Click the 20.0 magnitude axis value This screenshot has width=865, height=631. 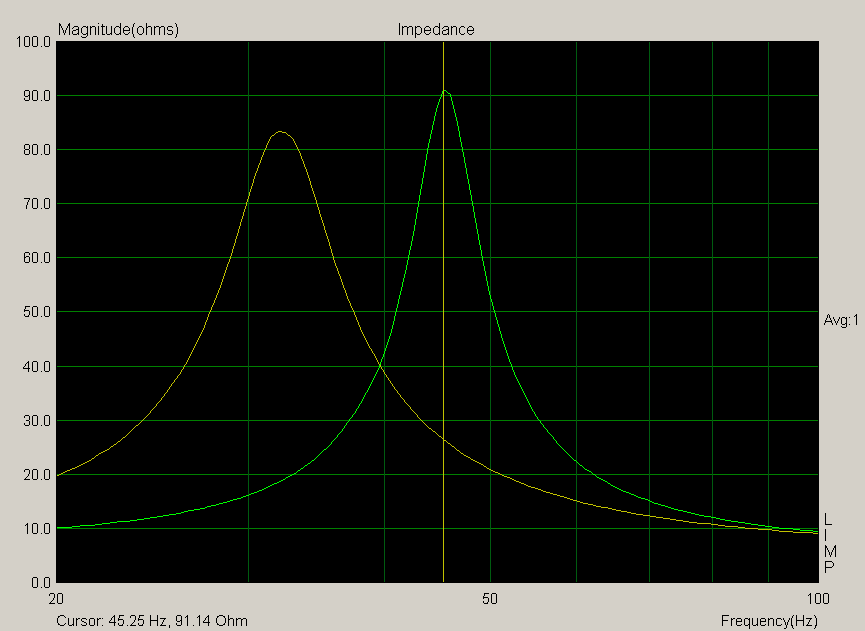click(37, 475)
